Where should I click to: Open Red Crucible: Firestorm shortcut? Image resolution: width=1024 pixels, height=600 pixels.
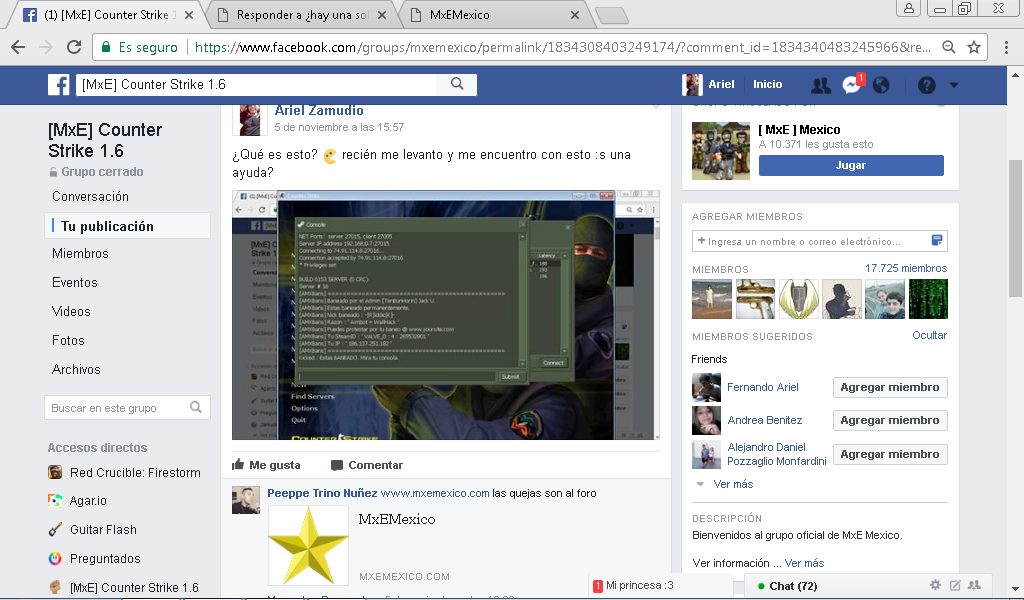coord(124,473)
